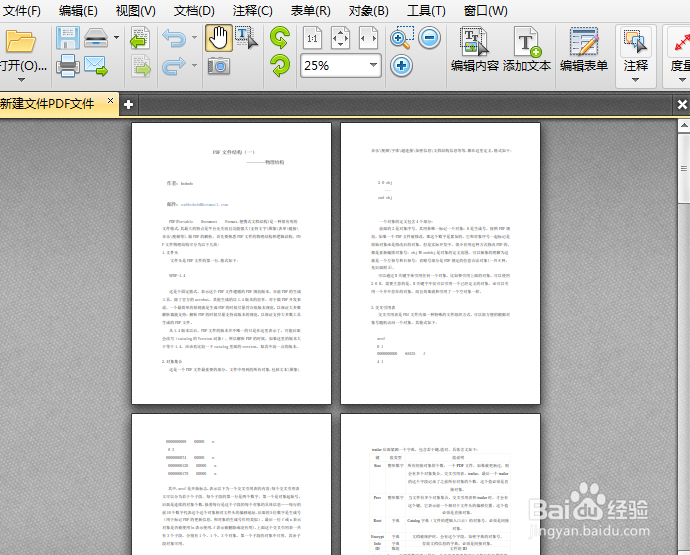Screen dimensions: 690x555
Task: Go to next page document icon
Action: (140, 66)
